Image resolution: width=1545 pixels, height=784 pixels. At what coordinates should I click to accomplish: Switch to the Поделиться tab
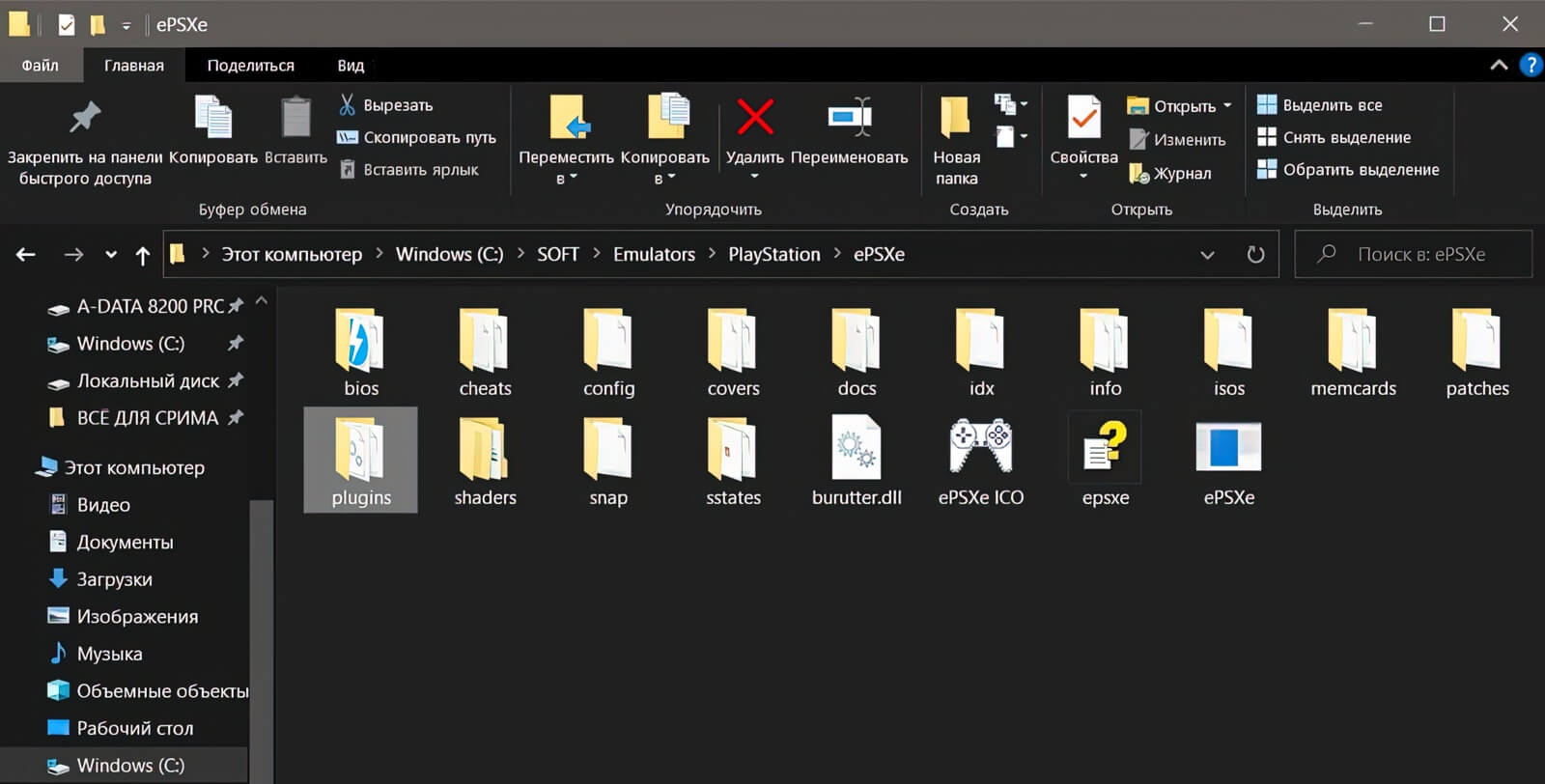pos(251,65)
